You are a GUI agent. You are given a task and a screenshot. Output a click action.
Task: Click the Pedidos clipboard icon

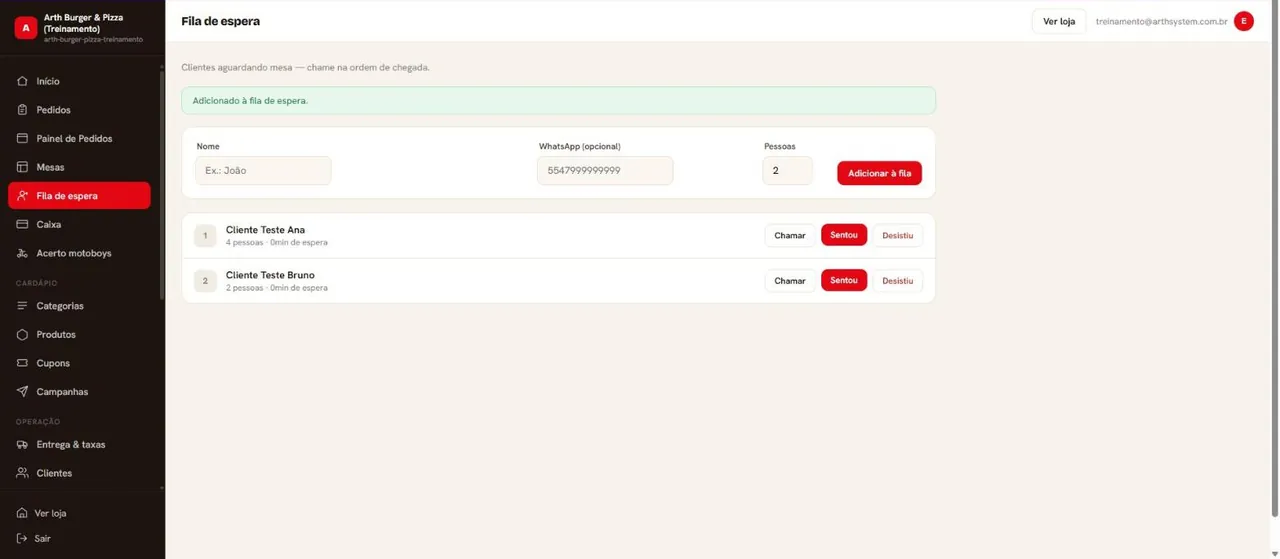tap(22, 110)
